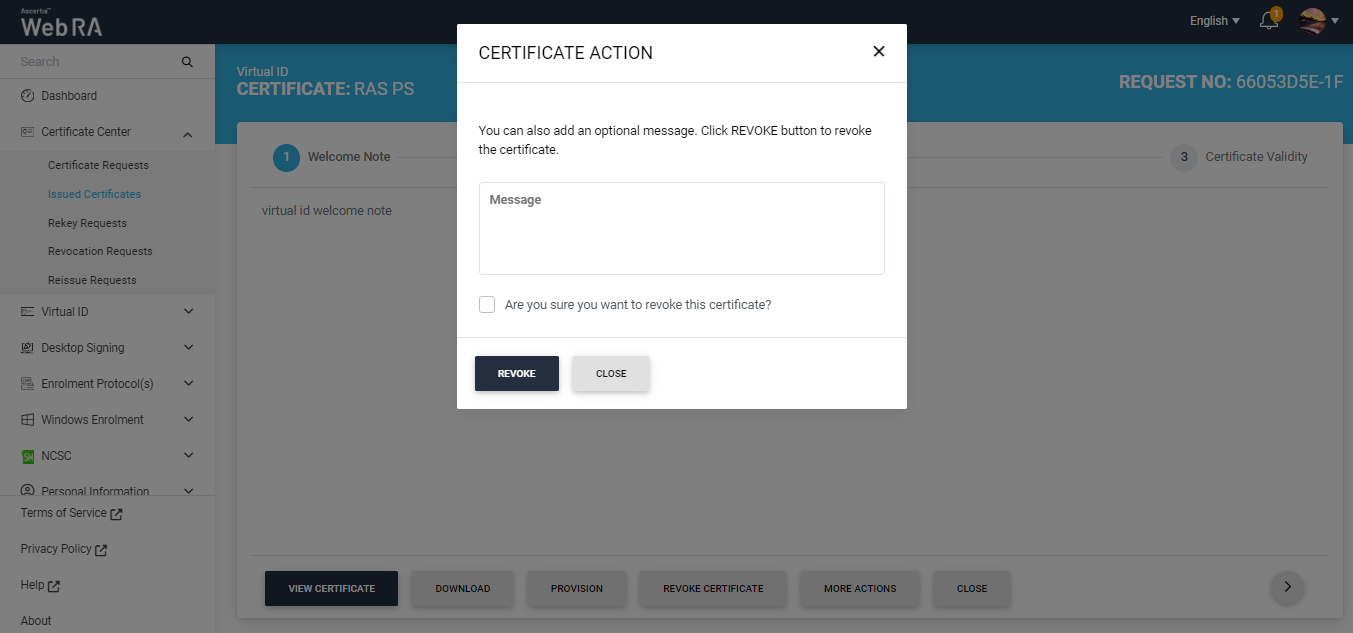Viewport: 1353px width, 633px height.
Task: Open Revocation Requests in sidebar
Action: 100,252
